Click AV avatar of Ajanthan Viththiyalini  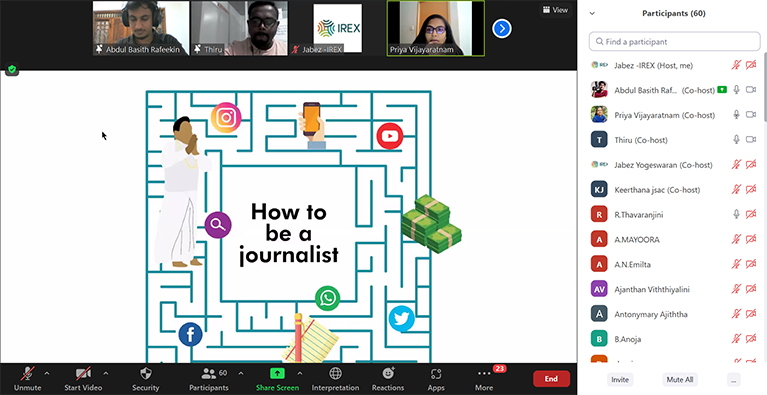(599, 289)
